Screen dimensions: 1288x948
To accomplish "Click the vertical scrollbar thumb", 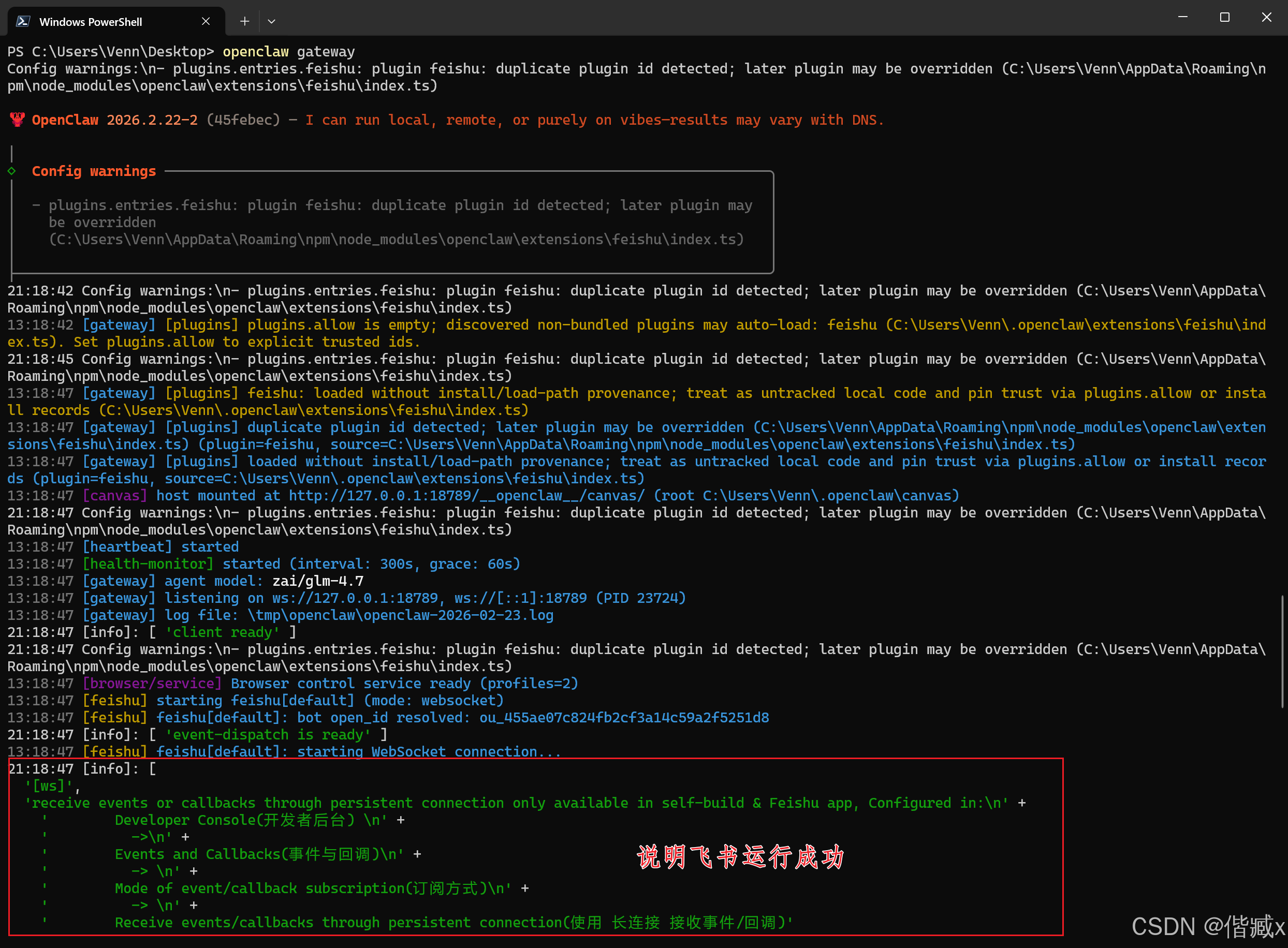I will click(x=1282, y=651).
